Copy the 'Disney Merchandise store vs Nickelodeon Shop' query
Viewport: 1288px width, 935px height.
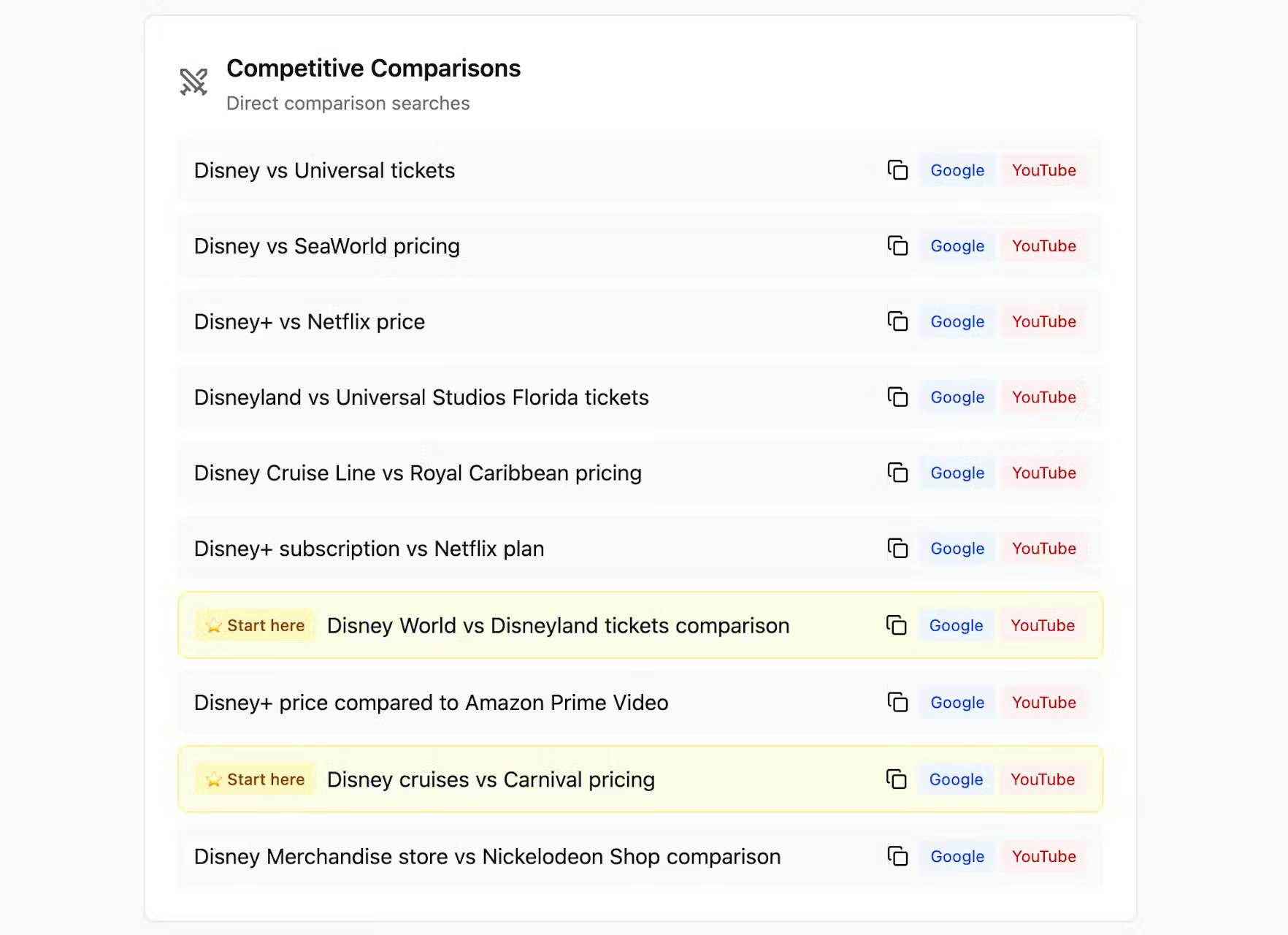(897, 856)
